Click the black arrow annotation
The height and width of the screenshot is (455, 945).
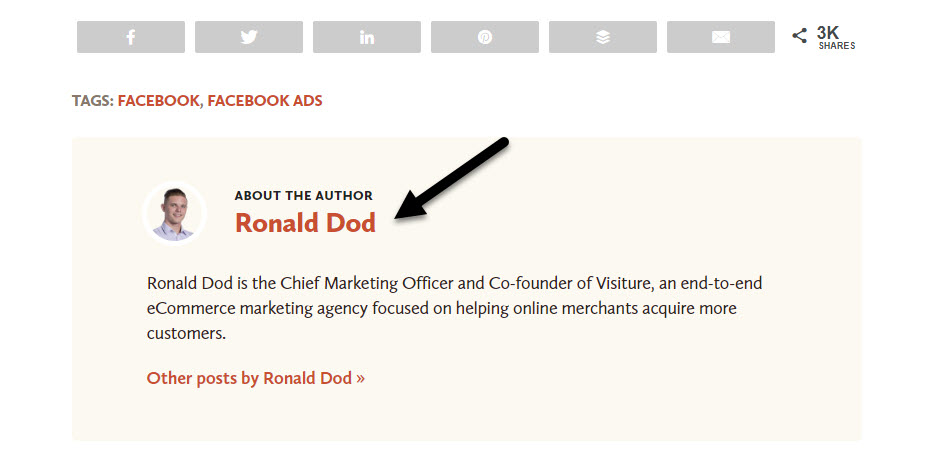(x=453, y=178)
